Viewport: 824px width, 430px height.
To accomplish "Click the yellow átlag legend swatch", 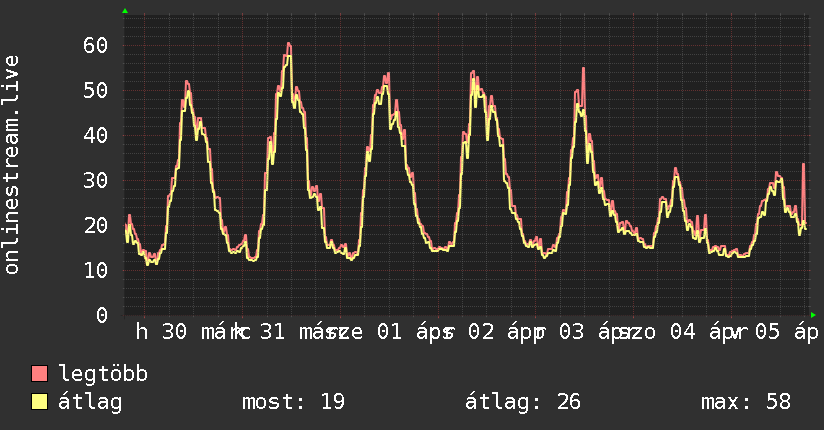I will 39,402.
